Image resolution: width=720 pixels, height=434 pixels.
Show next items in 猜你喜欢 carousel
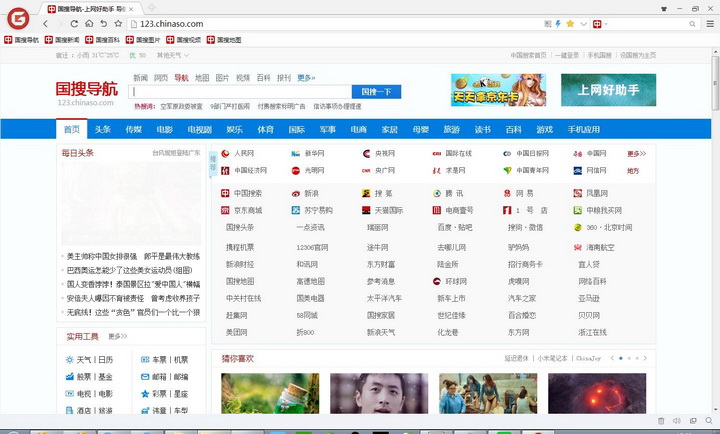pyautogui.click(x=645, y=358)
